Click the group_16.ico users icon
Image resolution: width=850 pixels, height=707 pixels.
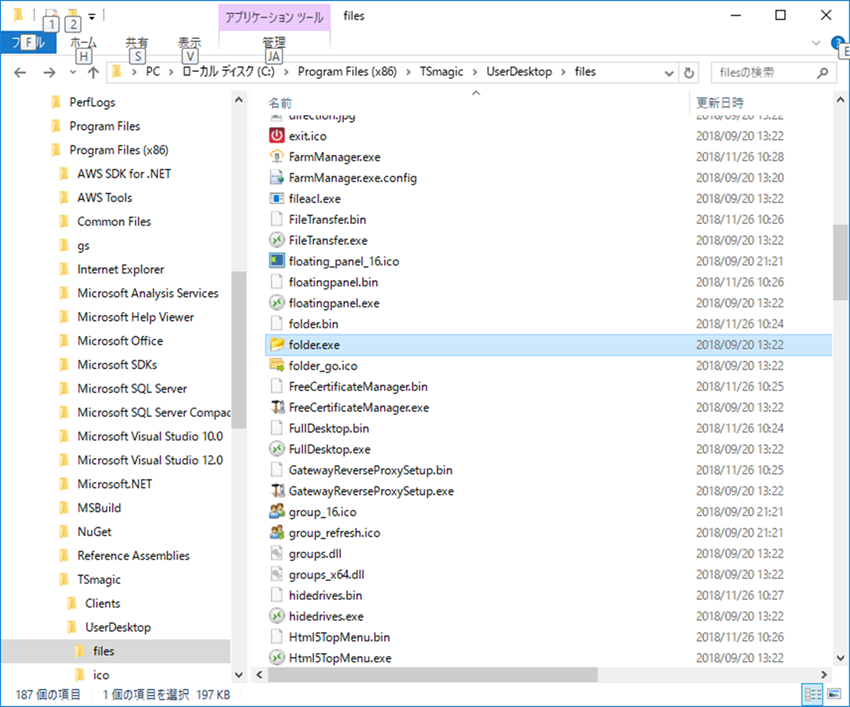pos(277,512)
